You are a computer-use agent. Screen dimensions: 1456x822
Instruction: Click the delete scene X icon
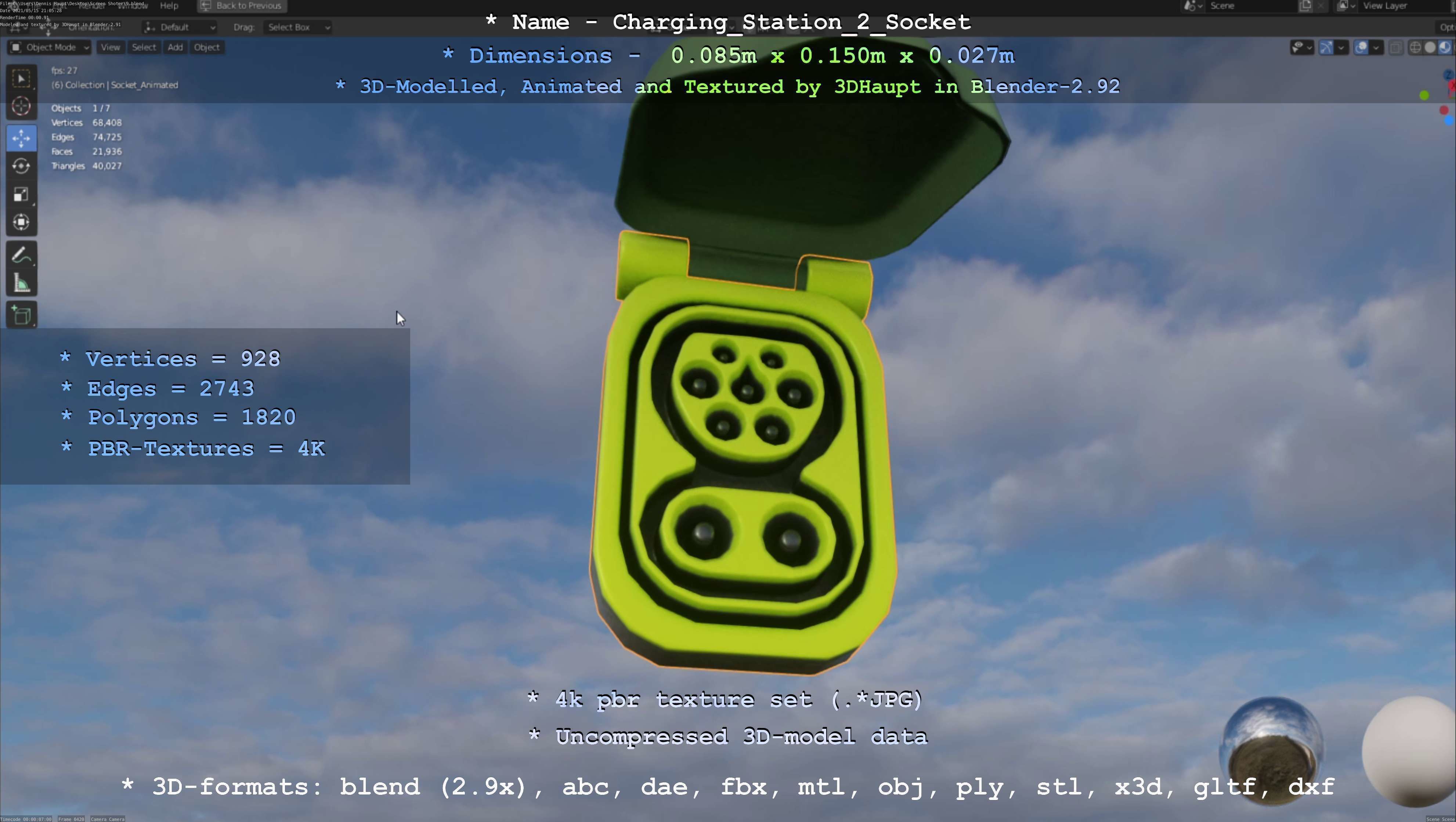point(1321,6)
